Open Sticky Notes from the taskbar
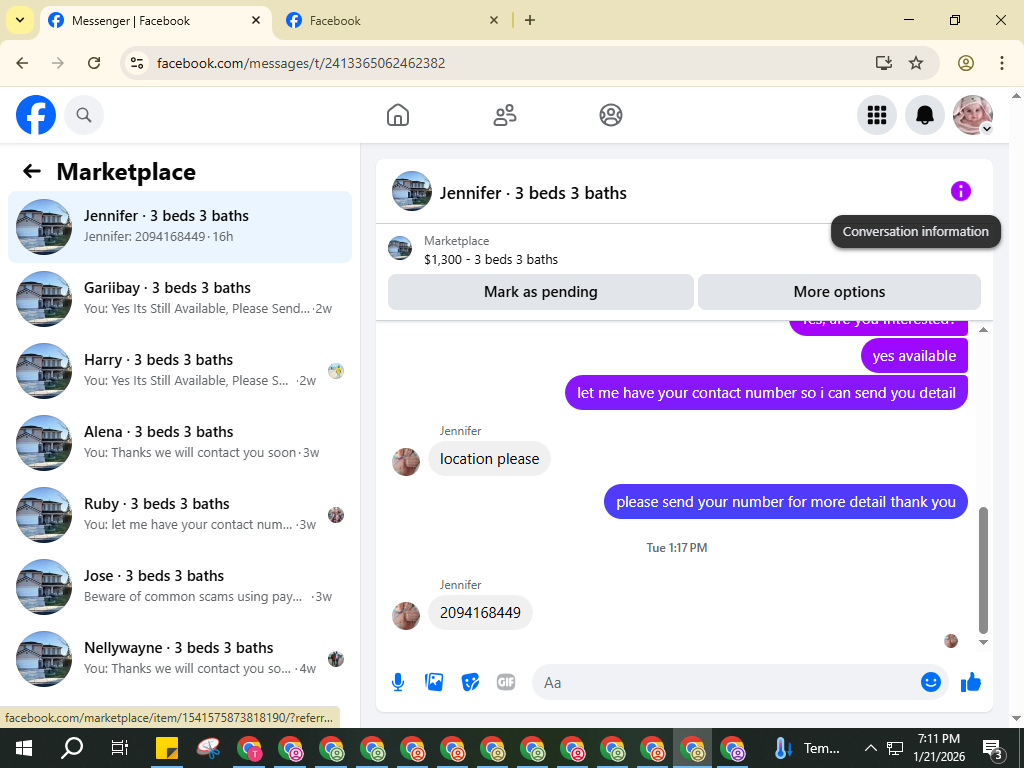This screenshot has height=768, width=1024. (x=167, y=748)
